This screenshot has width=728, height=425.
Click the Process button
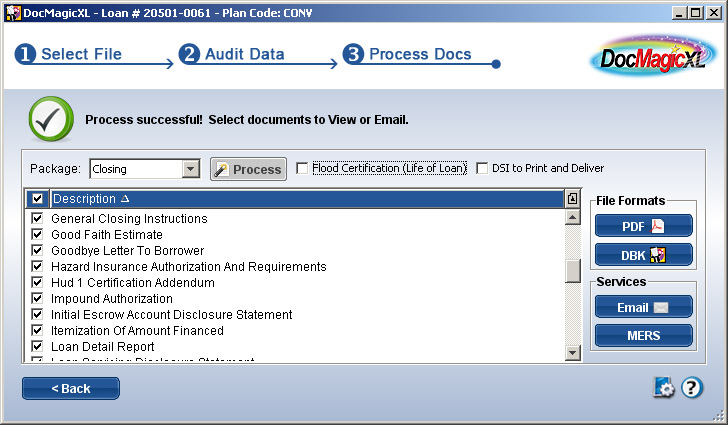(x=248, y=169)
